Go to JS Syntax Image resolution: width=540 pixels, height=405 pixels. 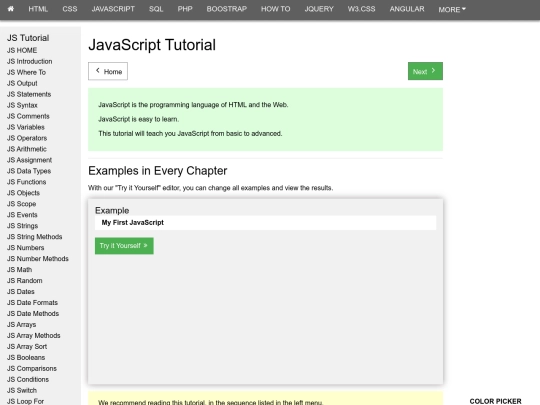coord(22,105)
